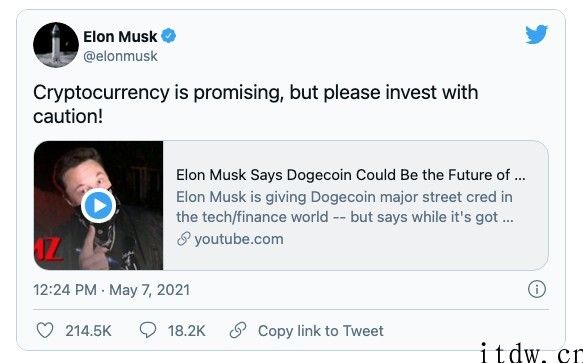Like the tweet with heart icon
Image resolution: width=583 pixels, height=363 pixels.
(x=45, y=330)
